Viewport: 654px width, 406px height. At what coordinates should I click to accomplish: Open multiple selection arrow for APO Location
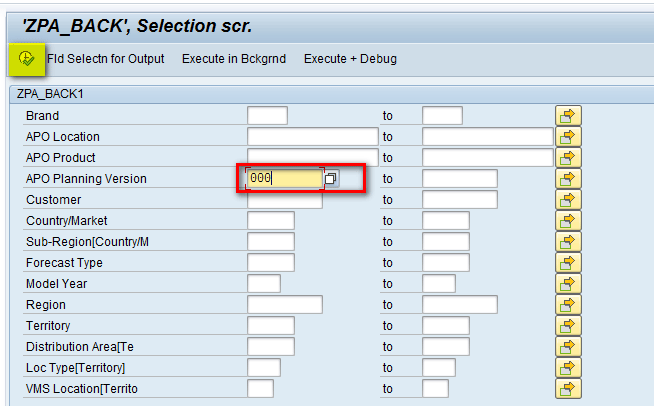coord(568,137)
